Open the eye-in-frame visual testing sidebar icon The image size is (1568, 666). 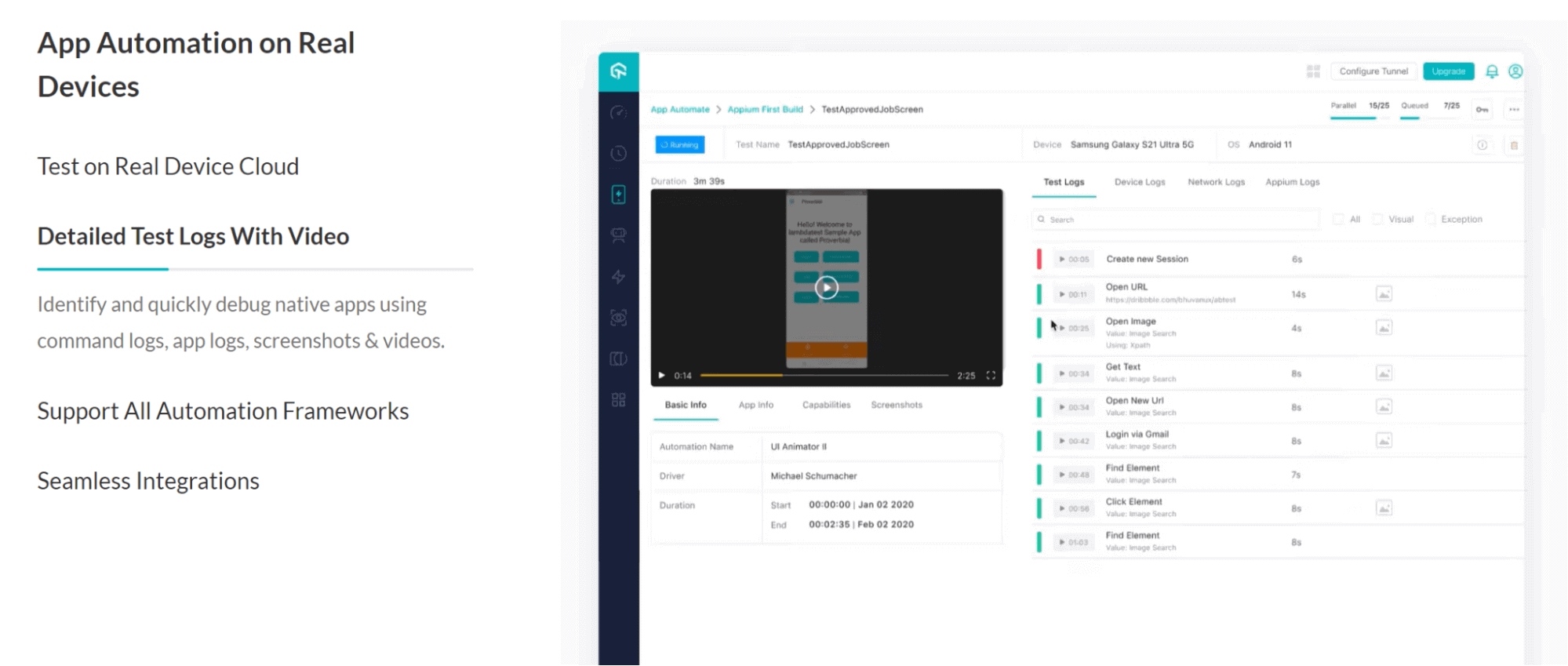click(x=618, y=318)
